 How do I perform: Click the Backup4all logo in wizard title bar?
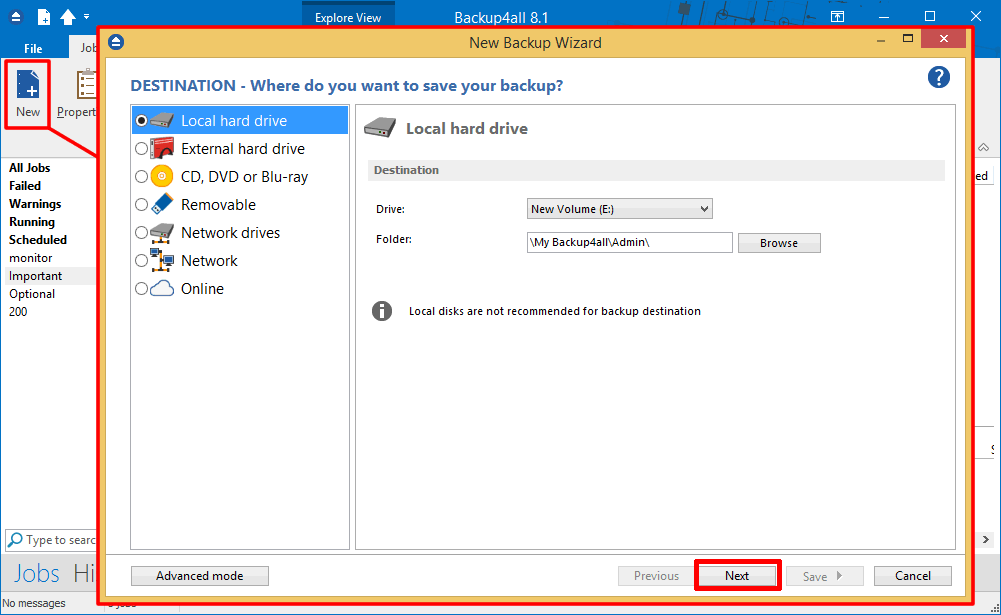[x=116, y=42]
